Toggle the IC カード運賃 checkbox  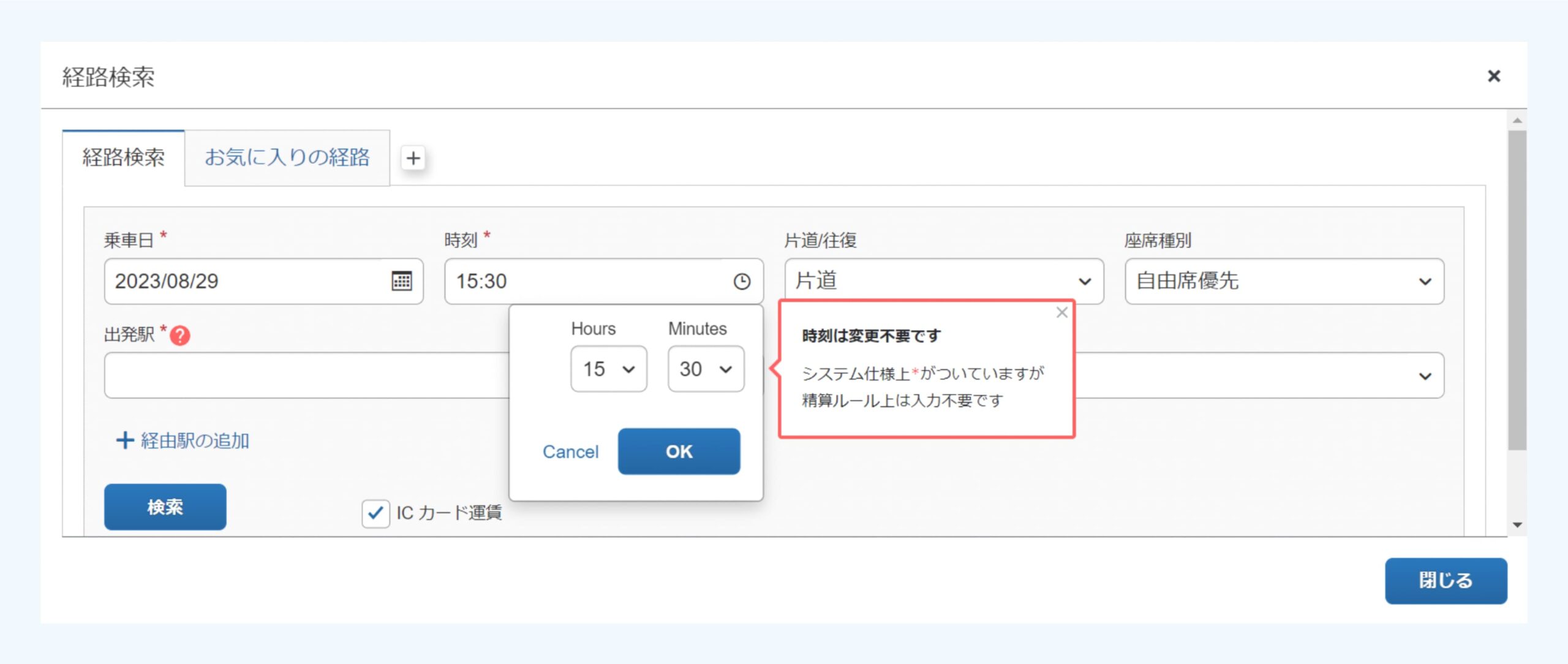click(375, 513)
